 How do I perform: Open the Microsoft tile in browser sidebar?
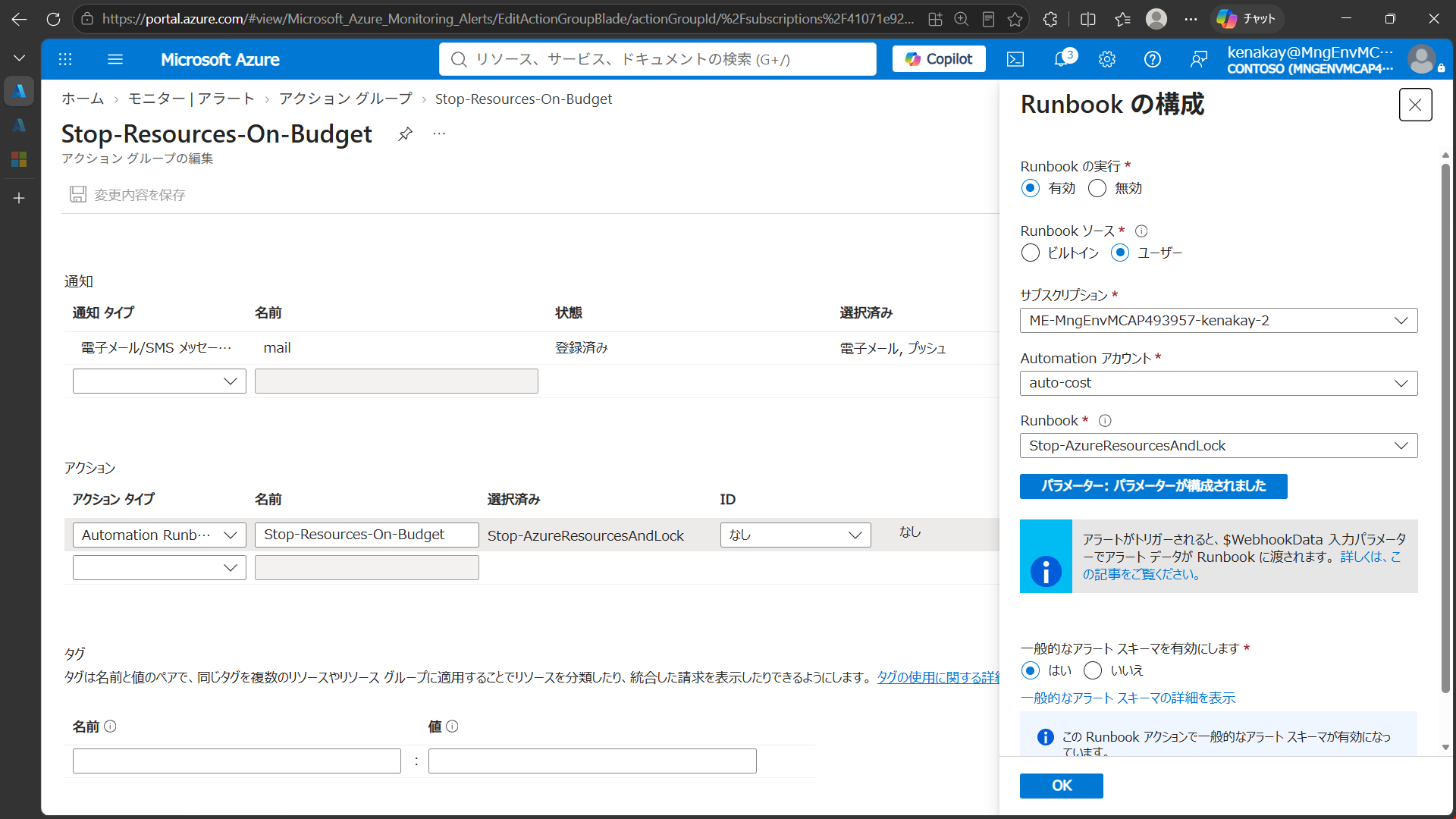[20, 158]
